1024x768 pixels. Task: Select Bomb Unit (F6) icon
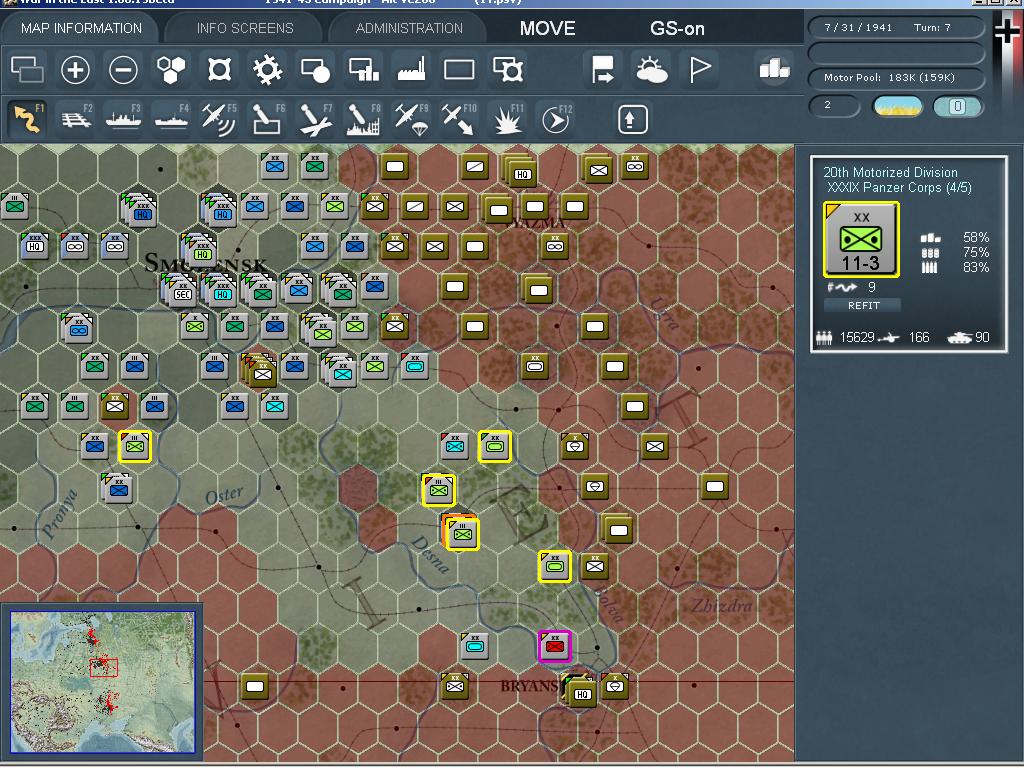pyautogui.click(x=267, y=119)
